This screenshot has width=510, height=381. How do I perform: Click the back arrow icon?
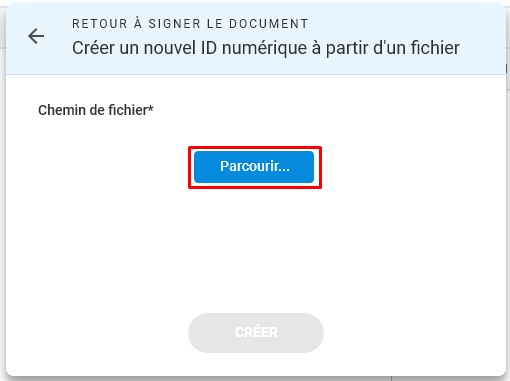coord(36,36)
